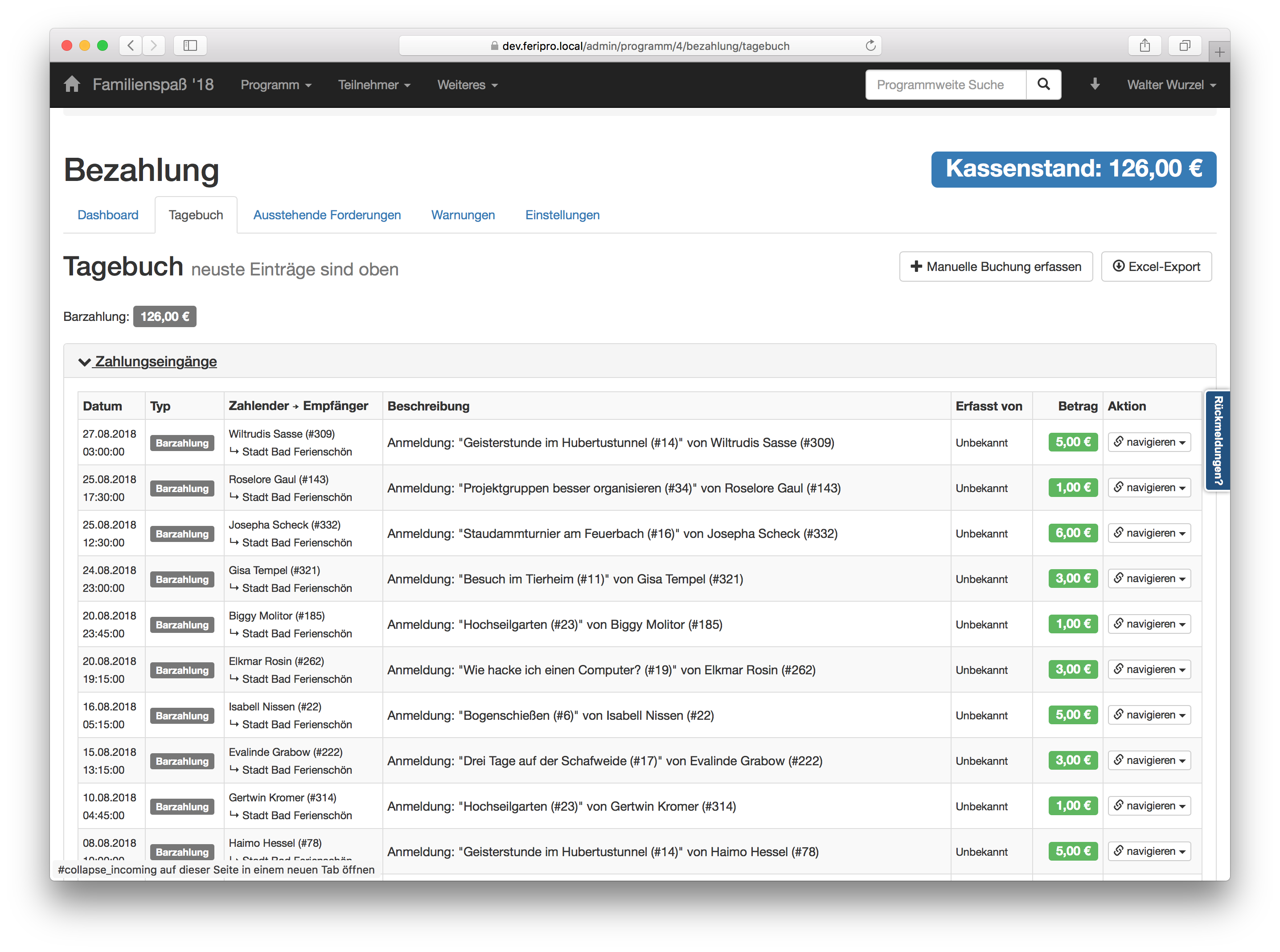Toggle the browser sidebar icon

[189, 45]
